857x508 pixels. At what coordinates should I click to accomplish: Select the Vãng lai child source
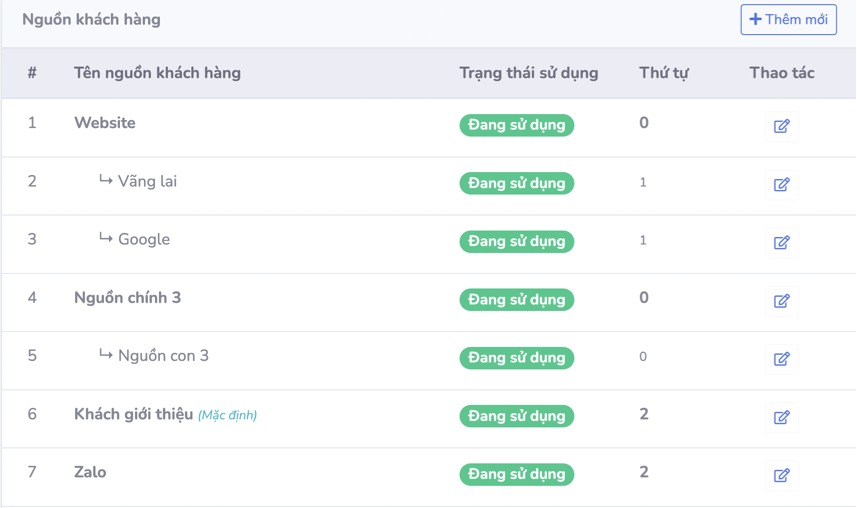tap(147, 181)
